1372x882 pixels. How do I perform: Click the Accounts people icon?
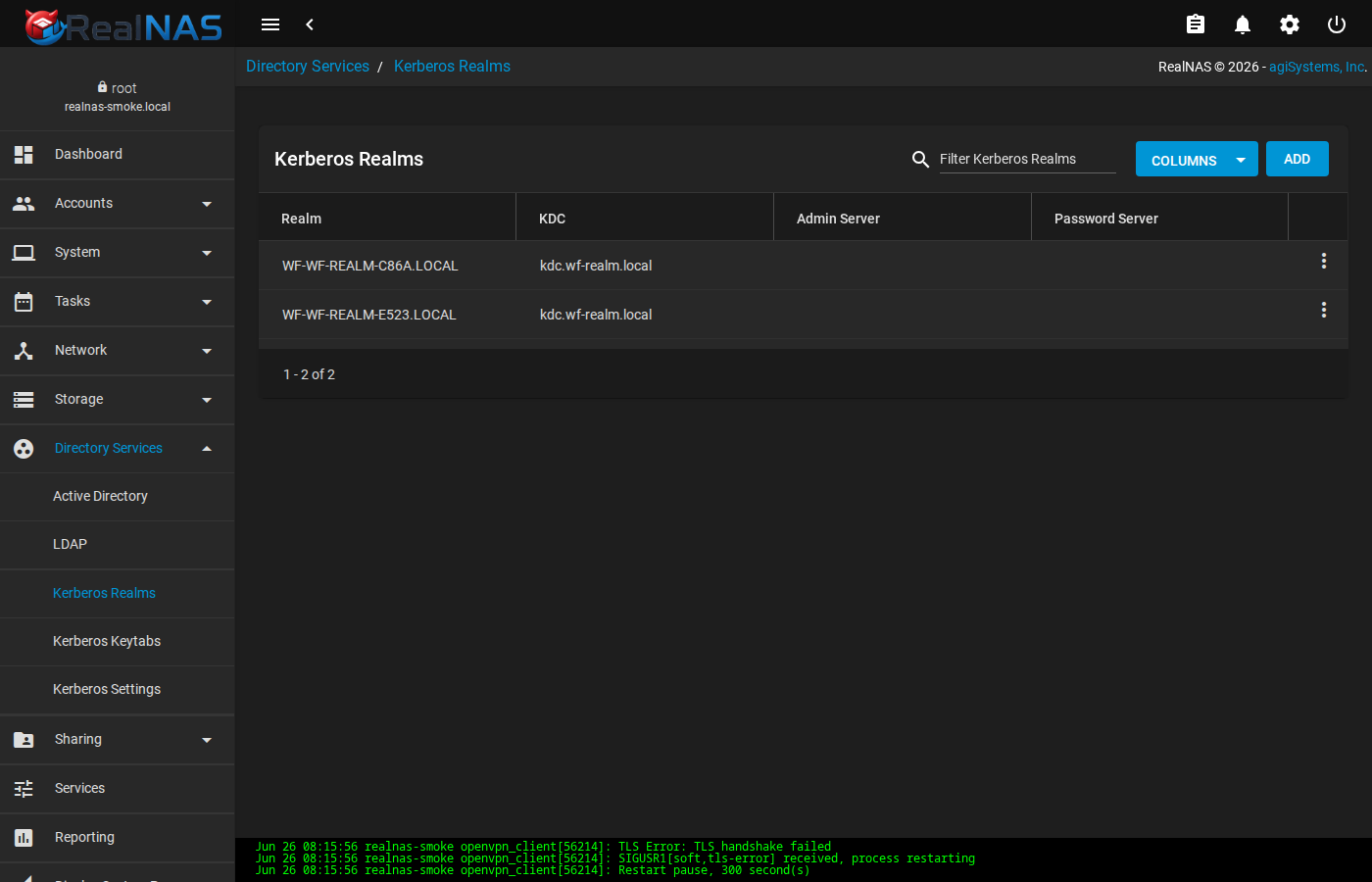(24, 203)
